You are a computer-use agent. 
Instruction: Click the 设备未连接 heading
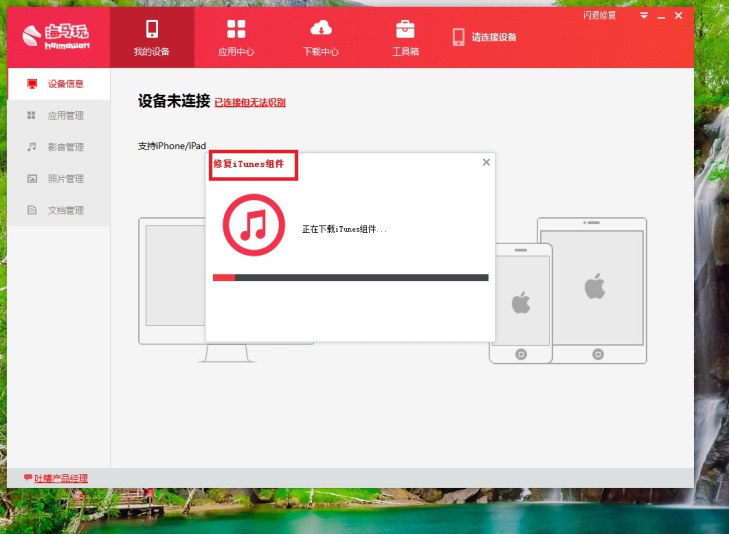tap(174, 101)
